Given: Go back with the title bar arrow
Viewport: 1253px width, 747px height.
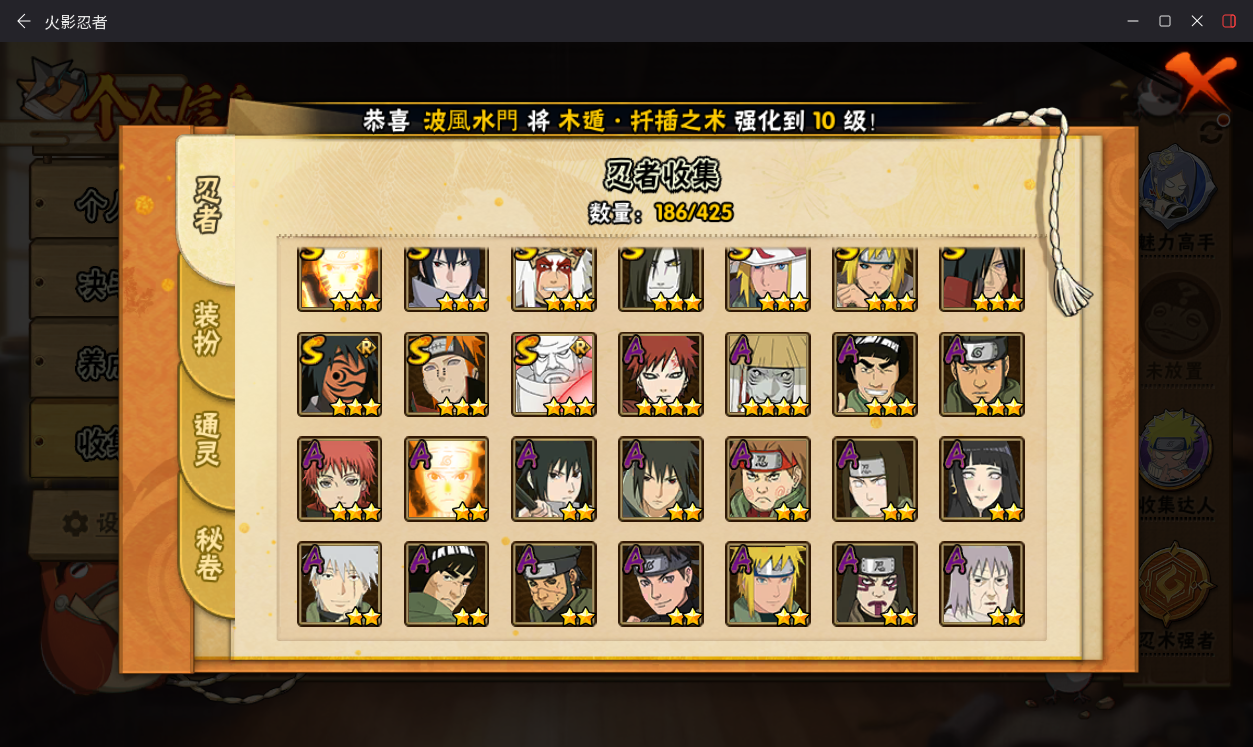Looking at the screenshot, I should pos(23,21).
